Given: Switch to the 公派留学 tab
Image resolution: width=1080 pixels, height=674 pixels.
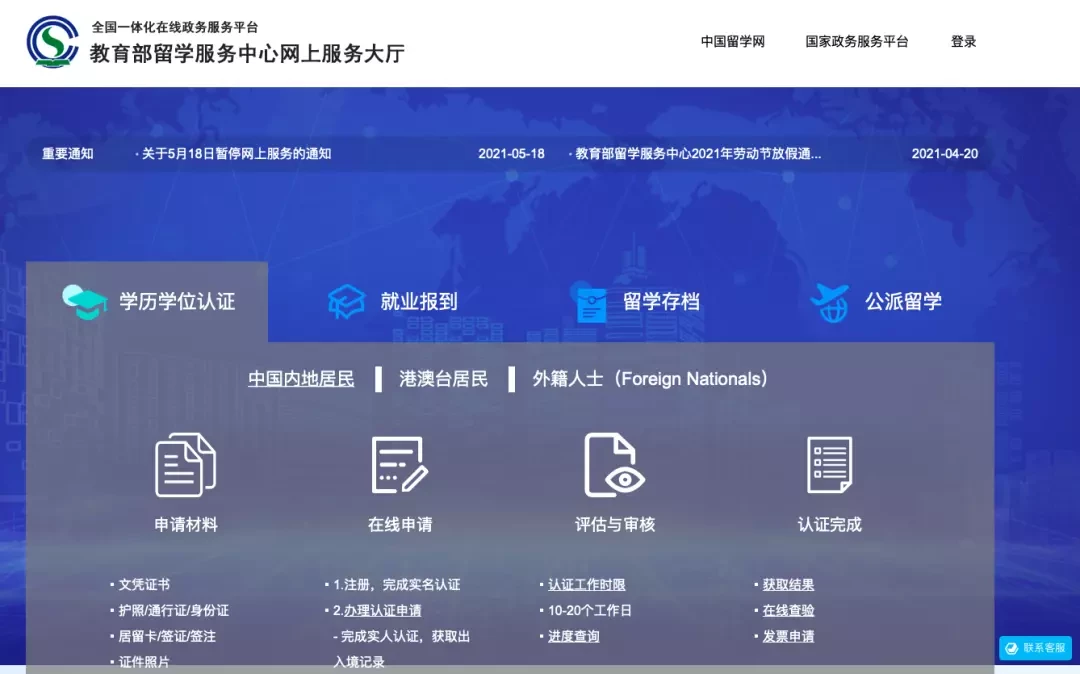Looking at the screenshot, I should 876,302.
